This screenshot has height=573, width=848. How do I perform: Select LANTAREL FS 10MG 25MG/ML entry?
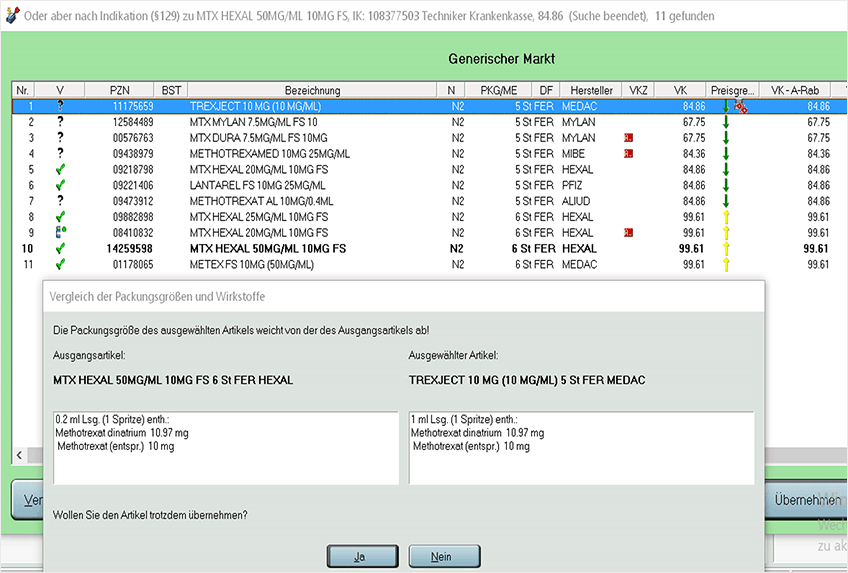[x=257, y=185]
